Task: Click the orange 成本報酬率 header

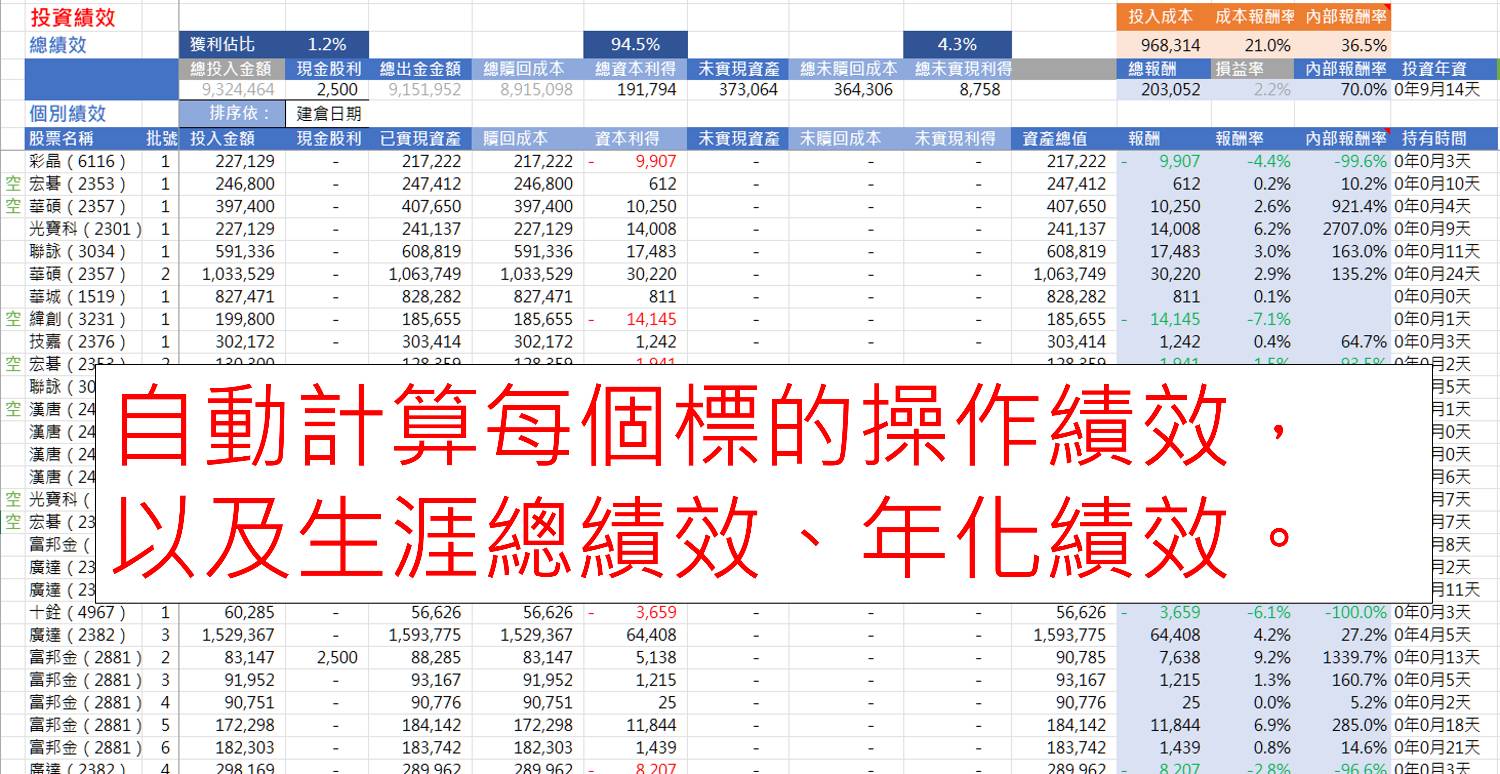Action: point(1254,17)
